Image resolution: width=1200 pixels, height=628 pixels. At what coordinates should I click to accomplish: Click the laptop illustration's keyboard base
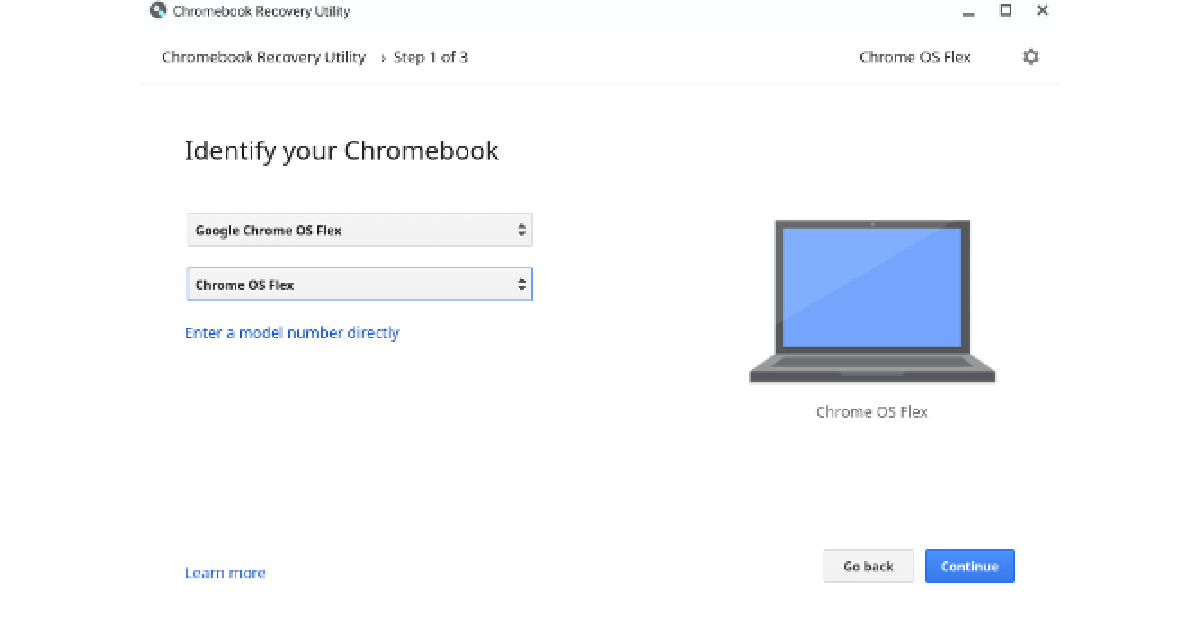[x=872, y=368]
